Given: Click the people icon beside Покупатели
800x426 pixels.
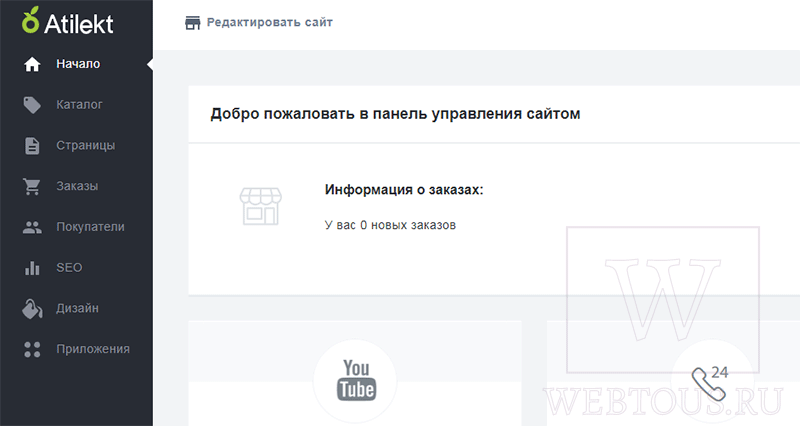Looking at the screenshot, I should 32,228.
